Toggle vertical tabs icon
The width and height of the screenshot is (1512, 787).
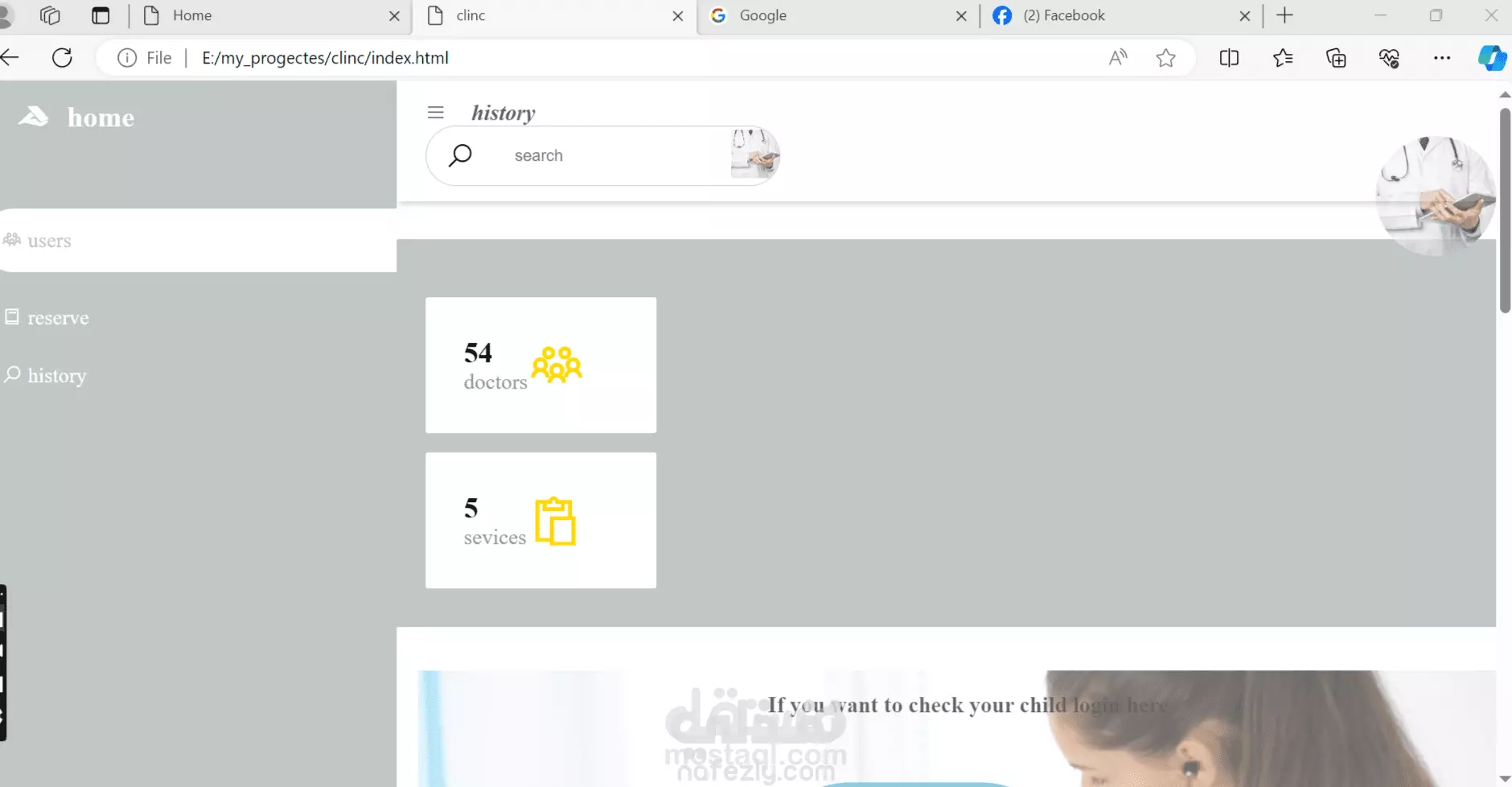(x=101, y=15)
